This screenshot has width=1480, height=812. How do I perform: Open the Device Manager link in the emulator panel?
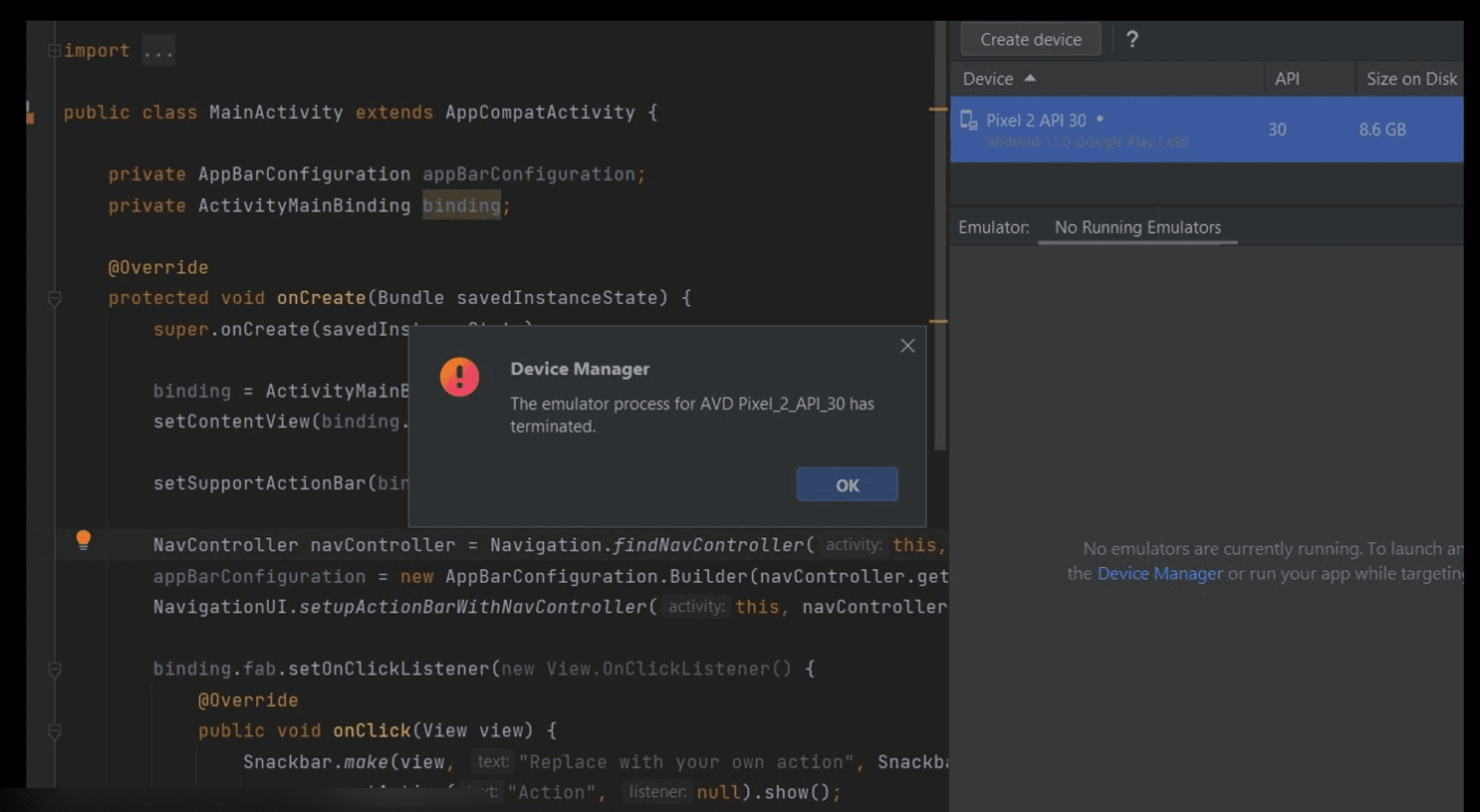[1157, 573]
